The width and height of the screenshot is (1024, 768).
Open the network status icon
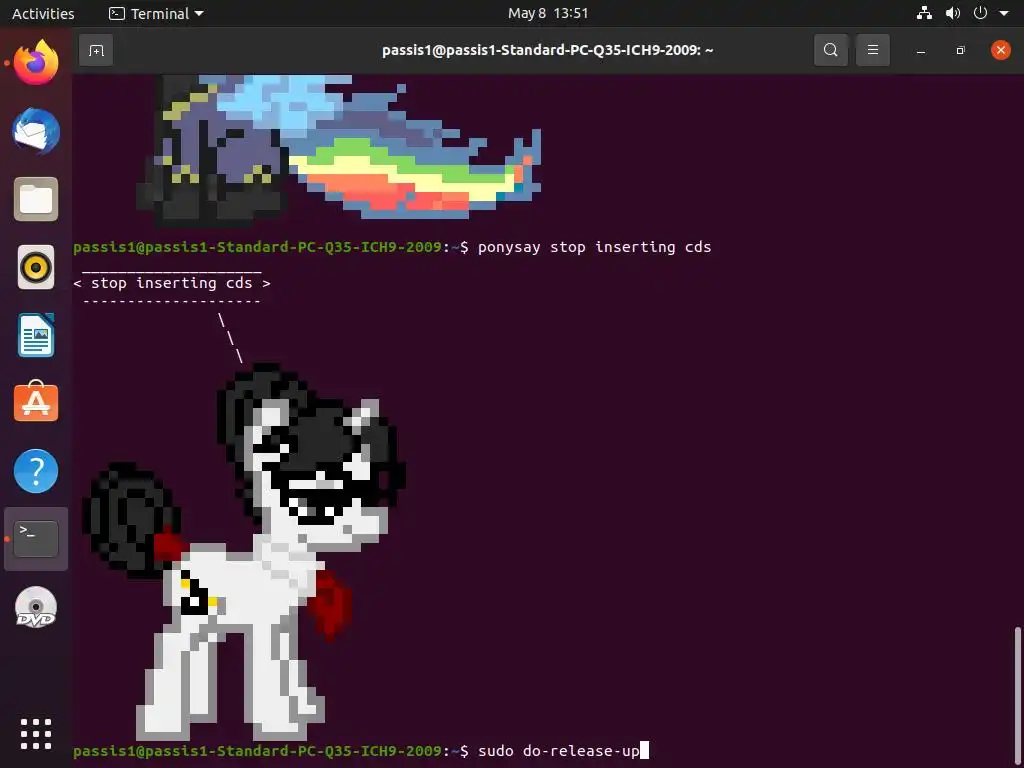pos(924,13)
